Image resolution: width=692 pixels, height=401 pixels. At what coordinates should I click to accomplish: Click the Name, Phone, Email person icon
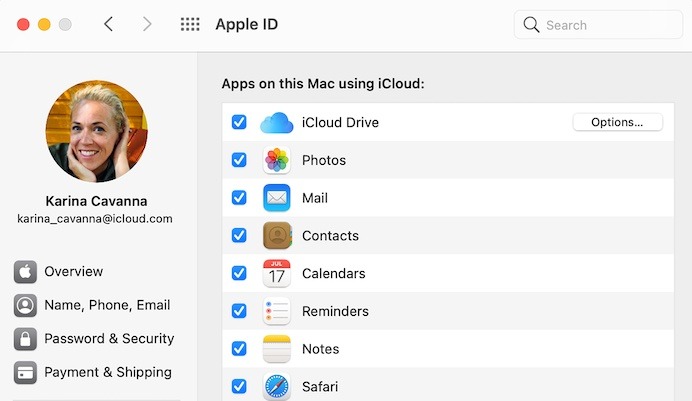click(x=25, y=305)
